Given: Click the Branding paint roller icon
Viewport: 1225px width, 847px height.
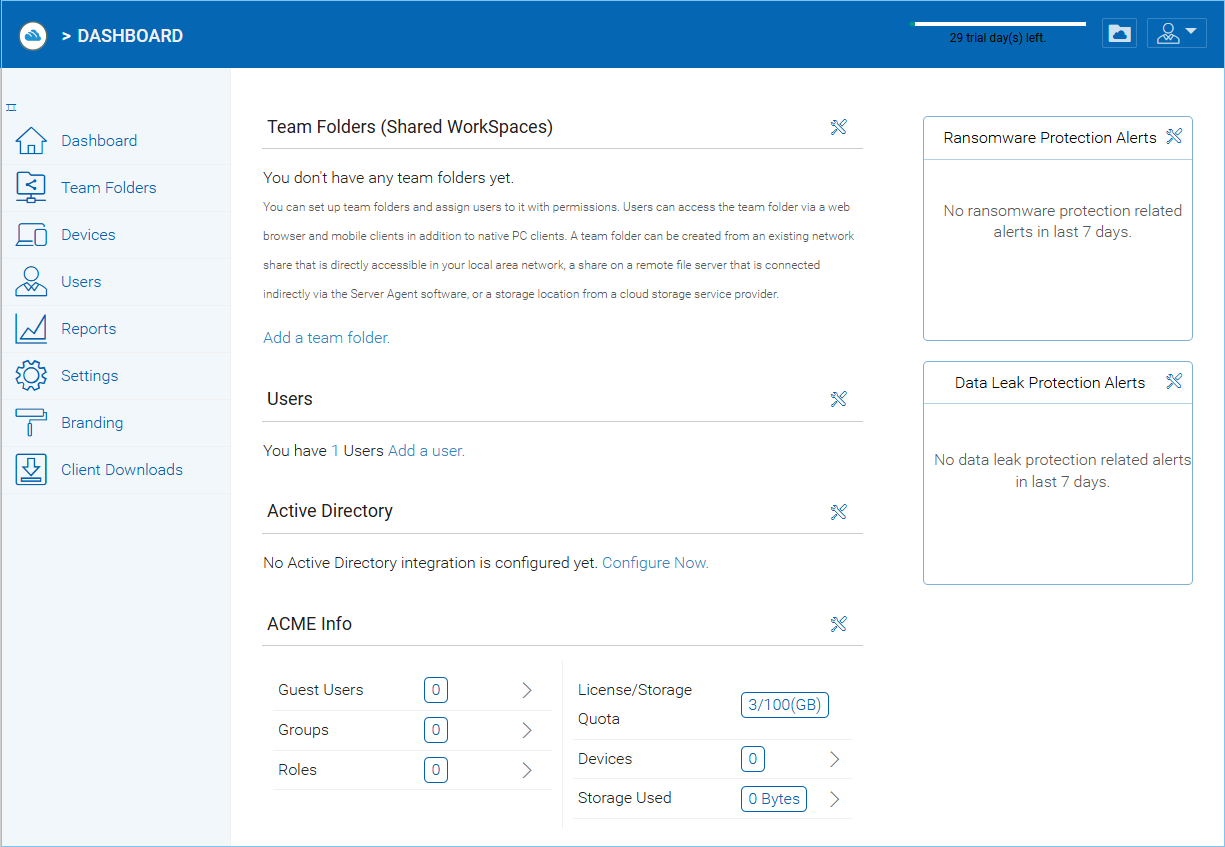Looking at the screenshot, I should coord(31,423).
